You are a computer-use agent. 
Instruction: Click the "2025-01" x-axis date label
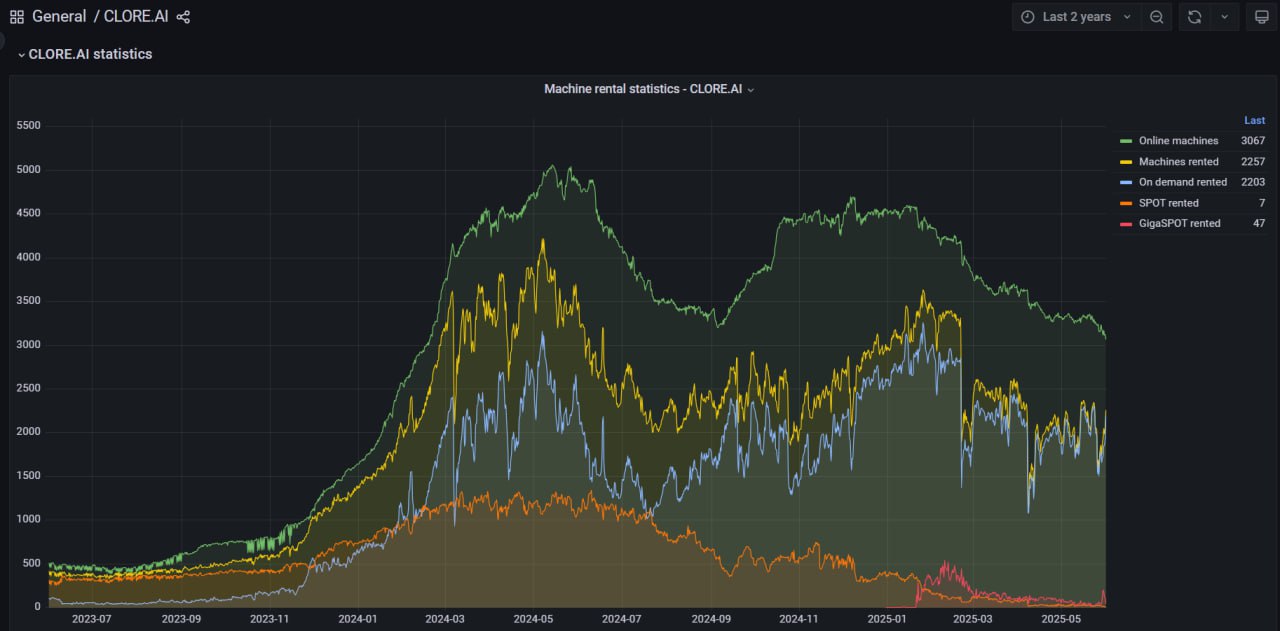pos(887,619)
